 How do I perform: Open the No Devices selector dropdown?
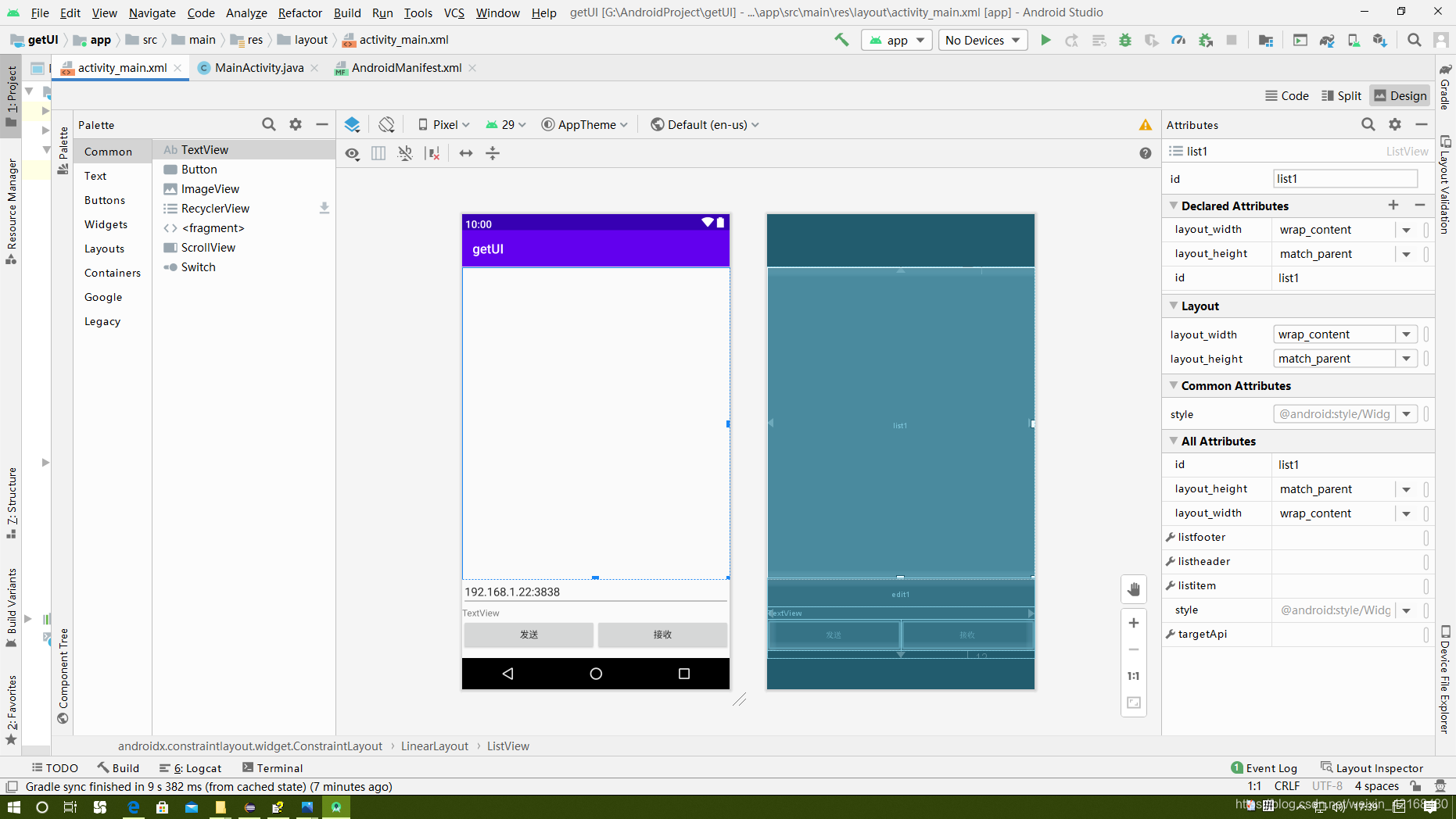(x=983, y=40)
